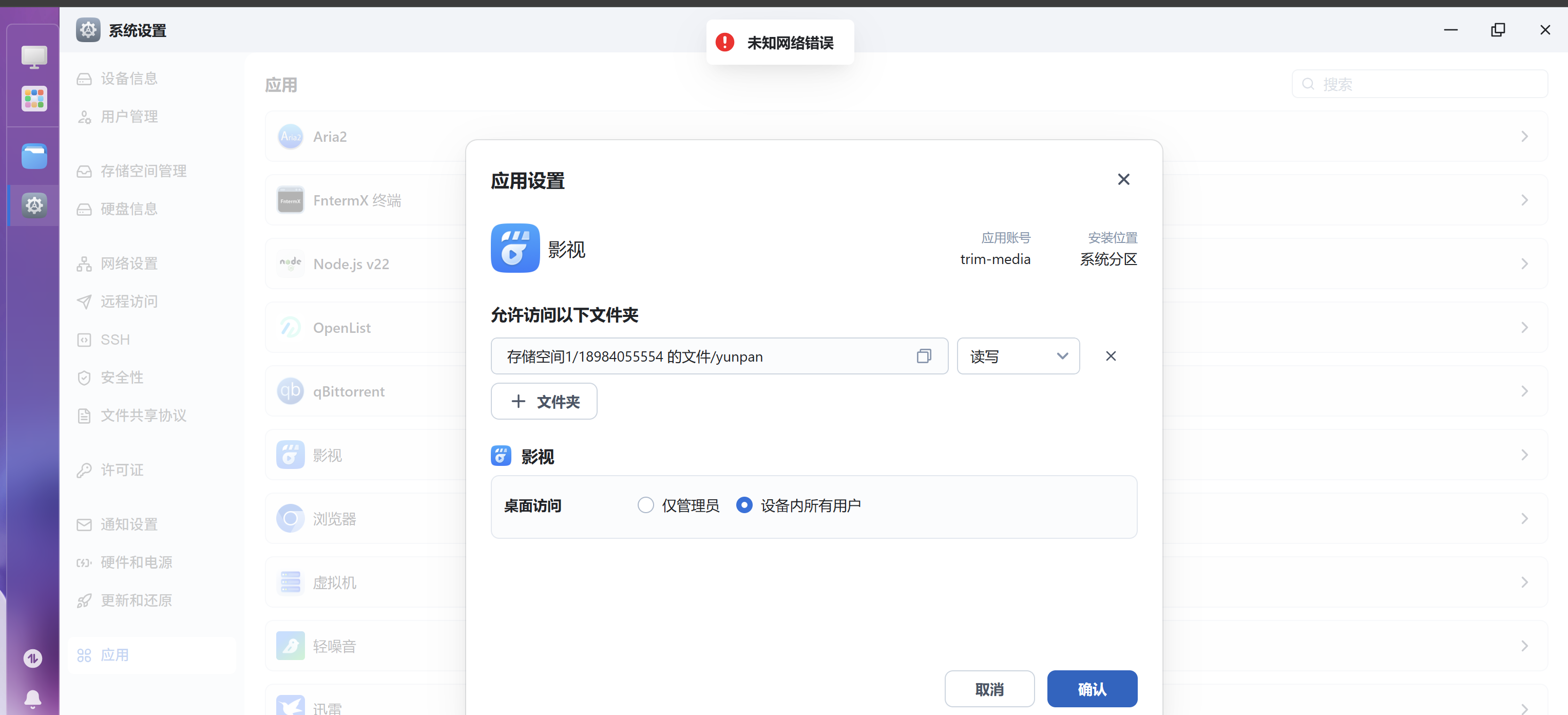Click the desktop monitor dock icon
The image size is (1568, 715).
[34, 57]
